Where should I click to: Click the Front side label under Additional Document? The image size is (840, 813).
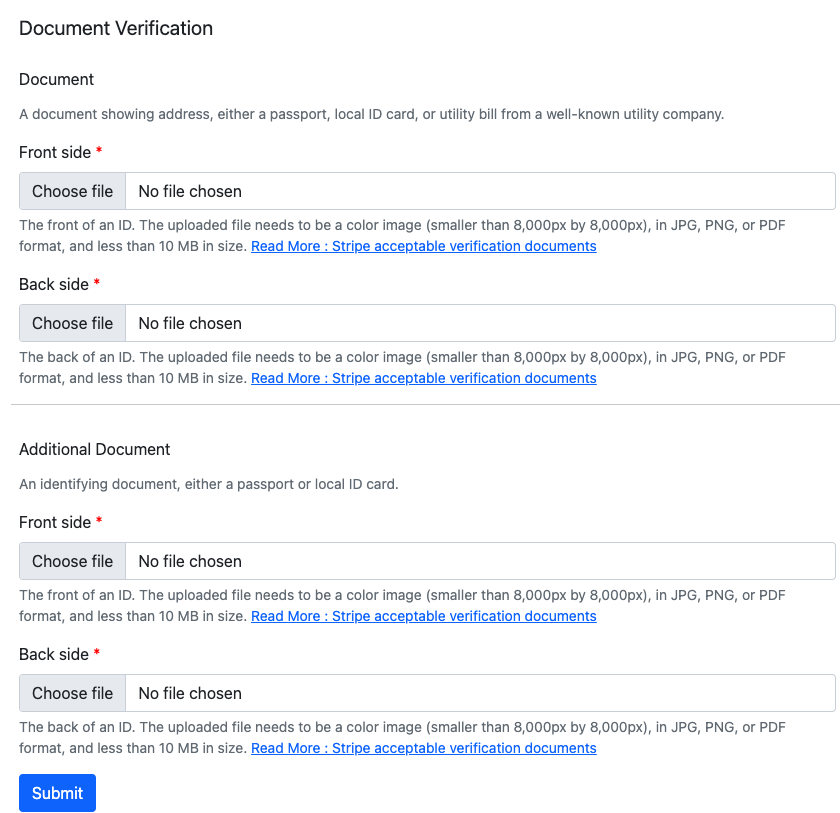click(54, 522)
